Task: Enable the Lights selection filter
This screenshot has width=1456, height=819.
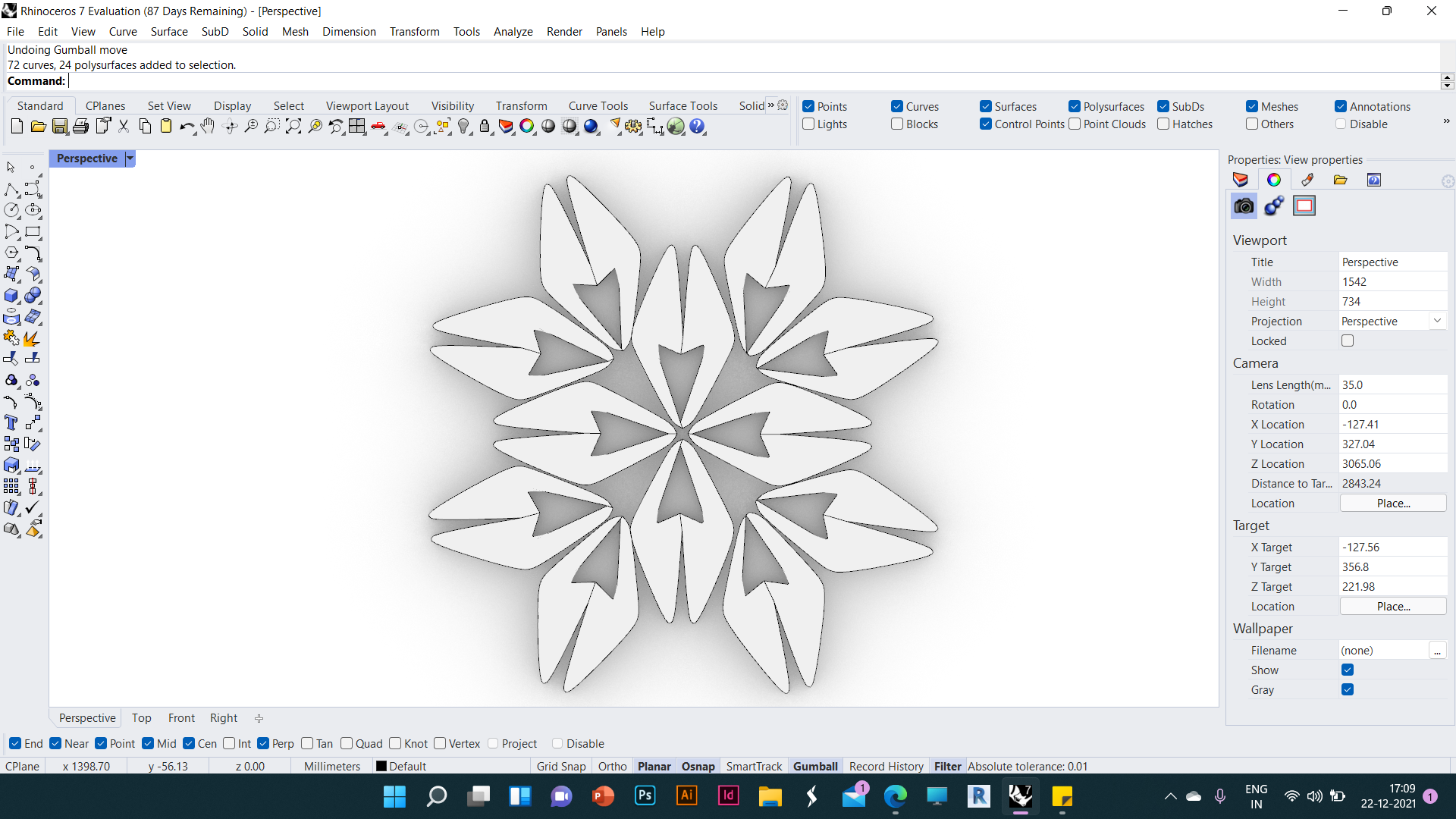Action: [809, 124]
